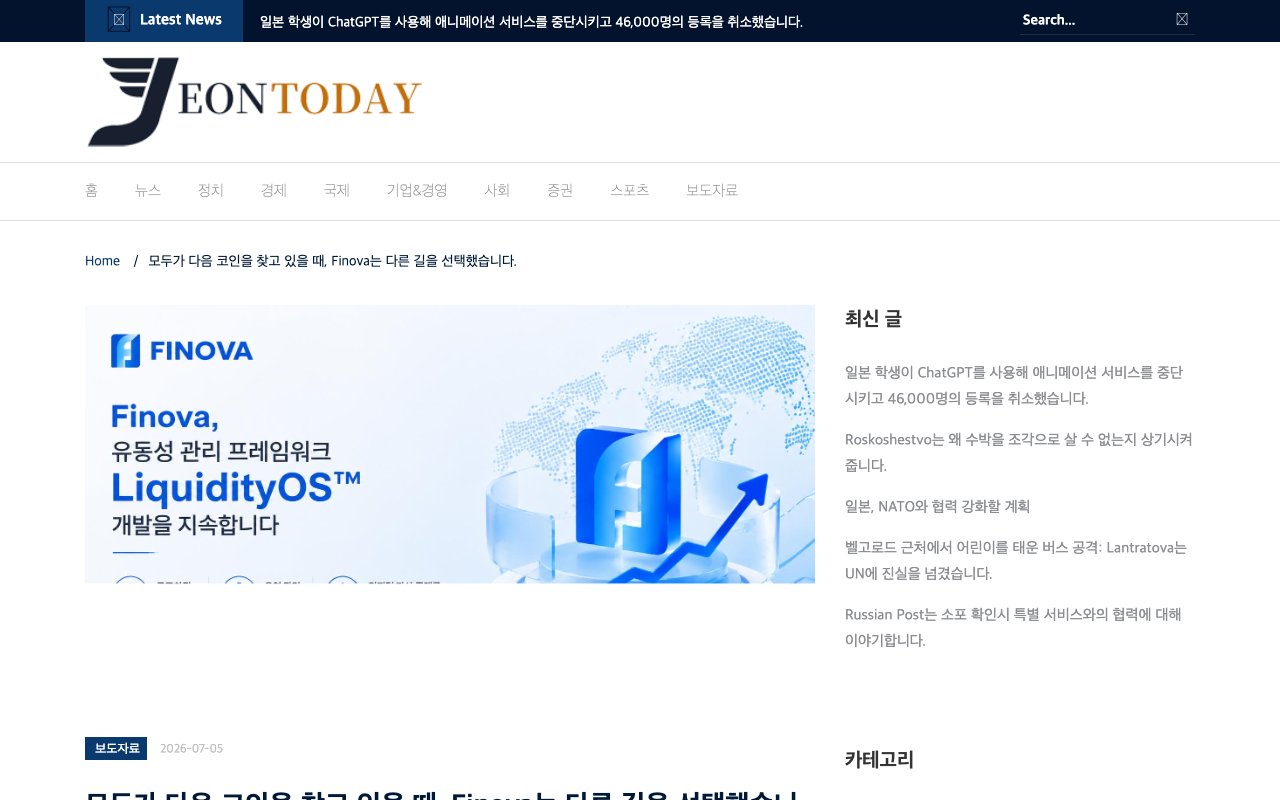Go to the 국제 section
Screen dimensions: 1280x800
point(337,190)
